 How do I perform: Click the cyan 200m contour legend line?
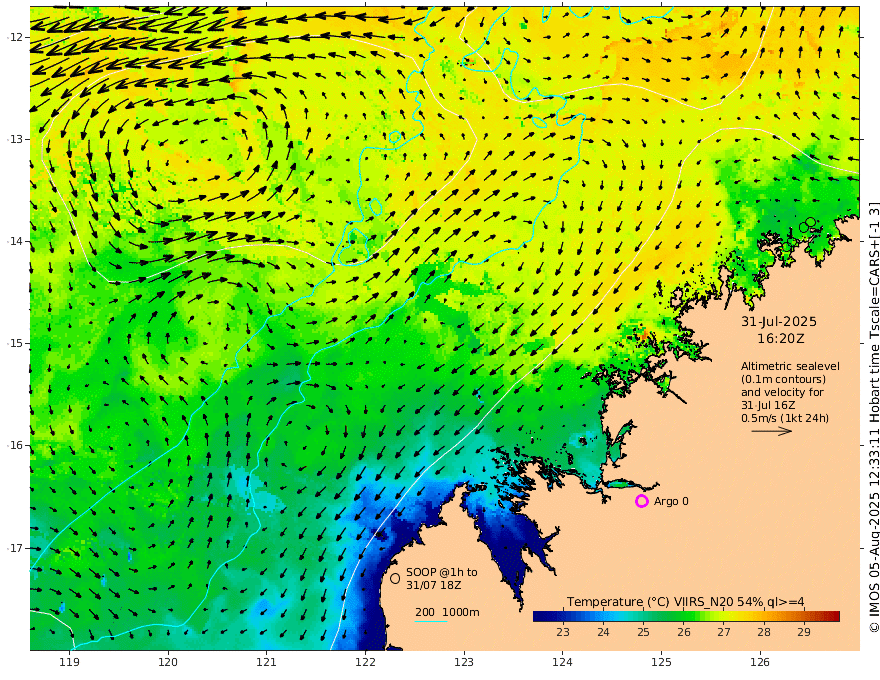[431, 621]
